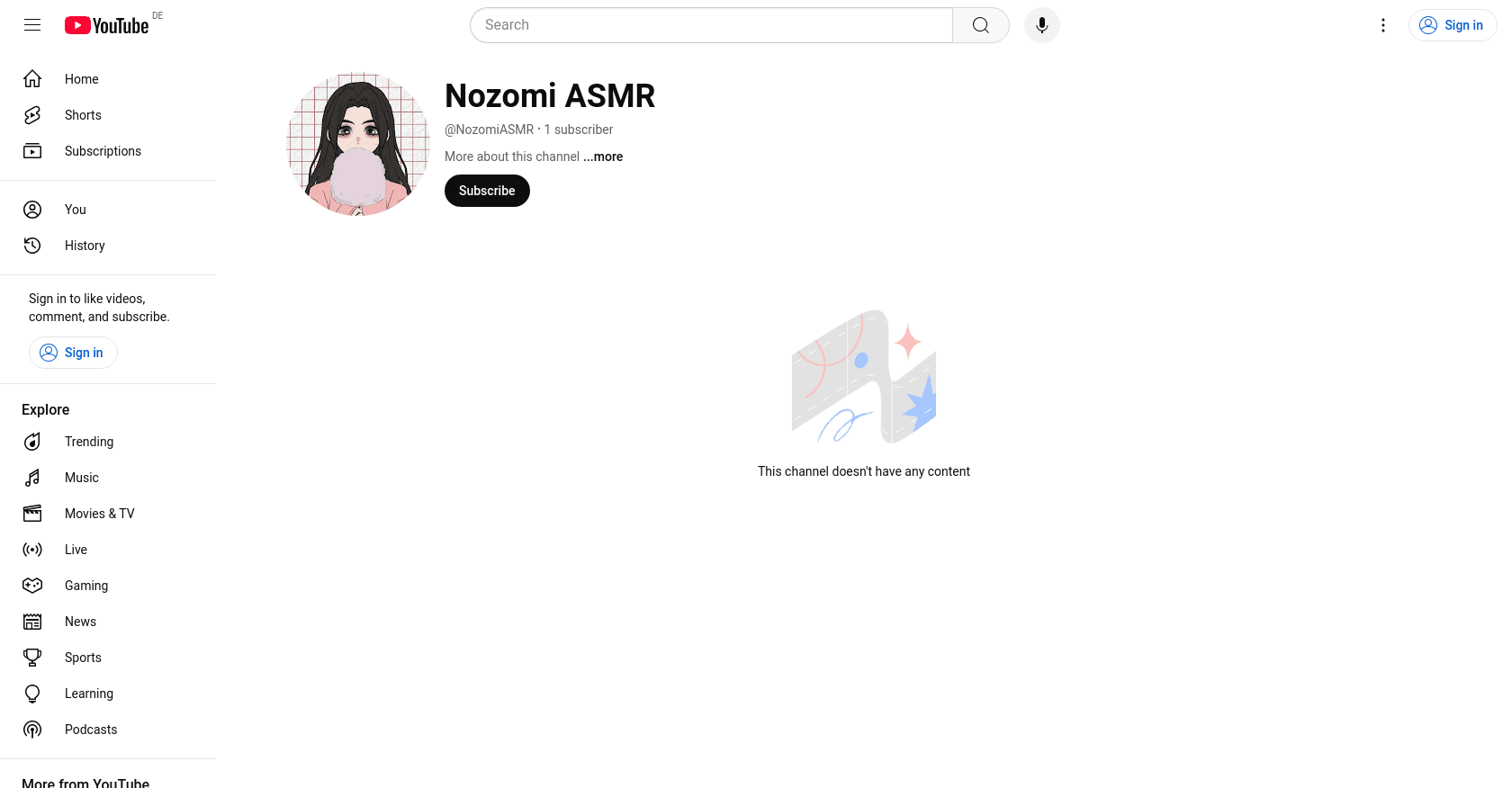Open the three-dot settings menu
The height and width of the screenshot is (788, 1512).
[1383, 25]
